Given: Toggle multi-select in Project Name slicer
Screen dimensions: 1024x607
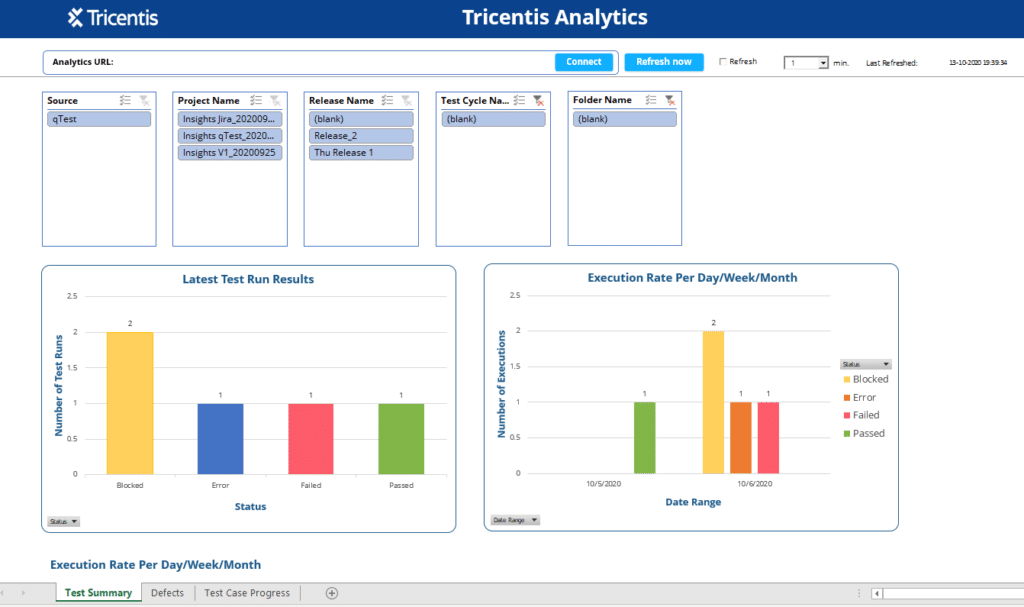Looking at the screenshot, I should (256, 100).
